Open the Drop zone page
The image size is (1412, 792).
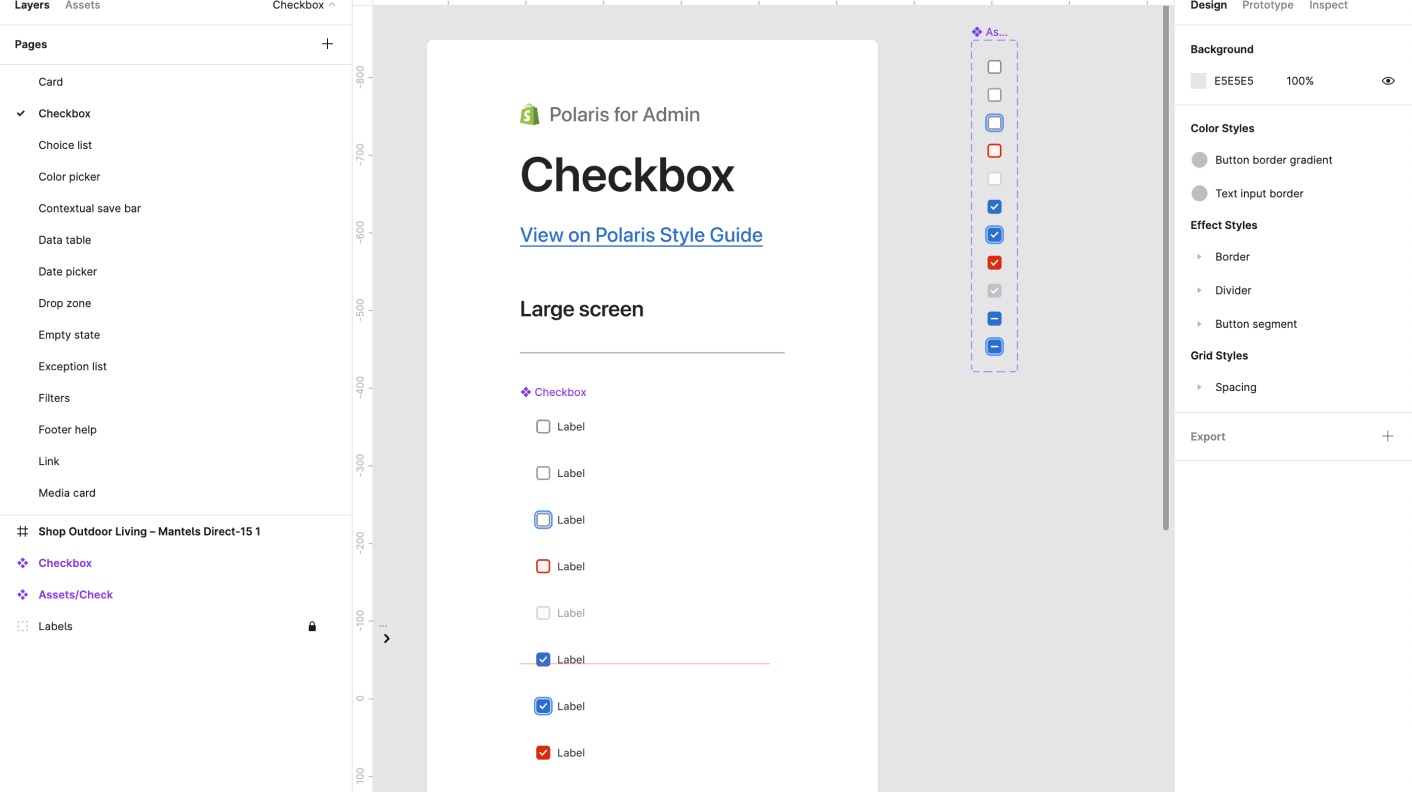tap(64, 303)
